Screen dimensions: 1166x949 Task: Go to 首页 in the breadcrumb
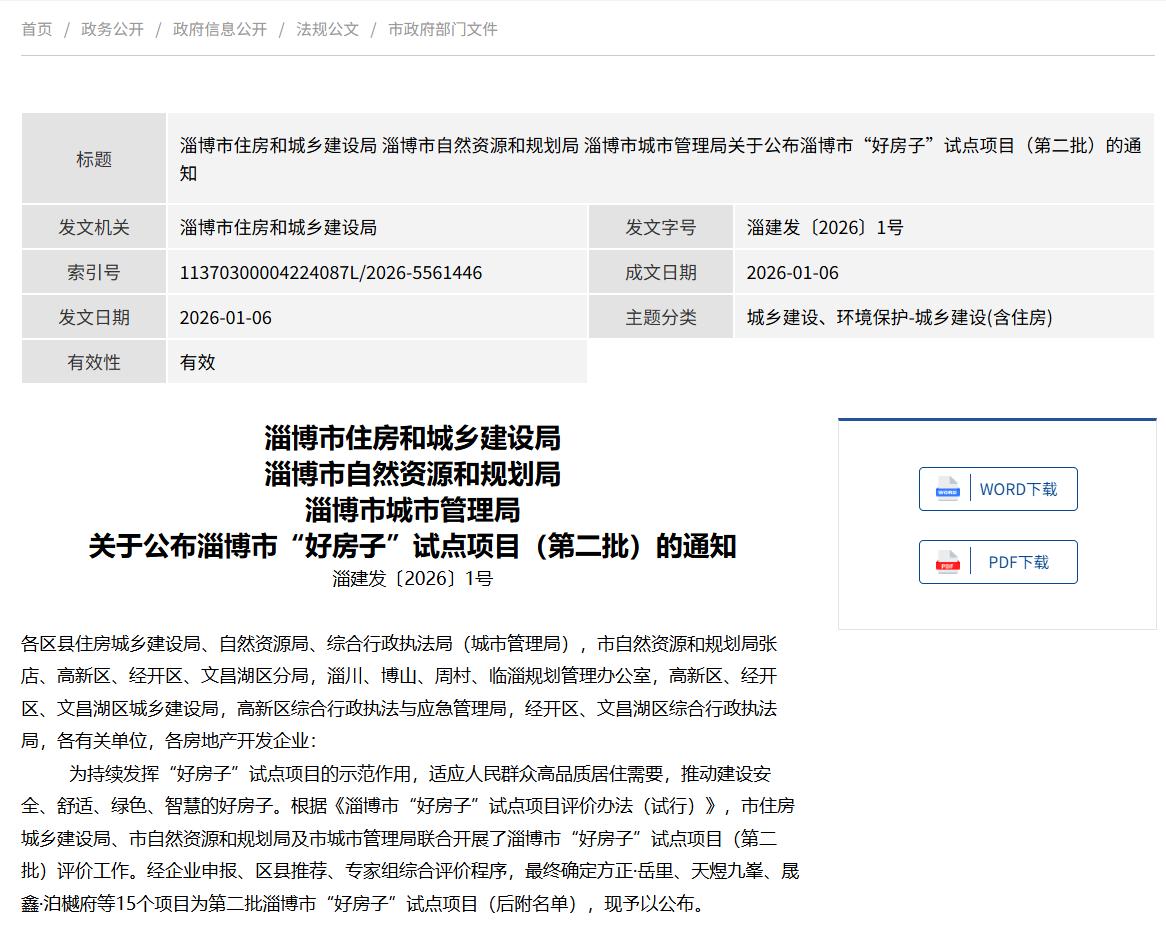tap(37, 29)
